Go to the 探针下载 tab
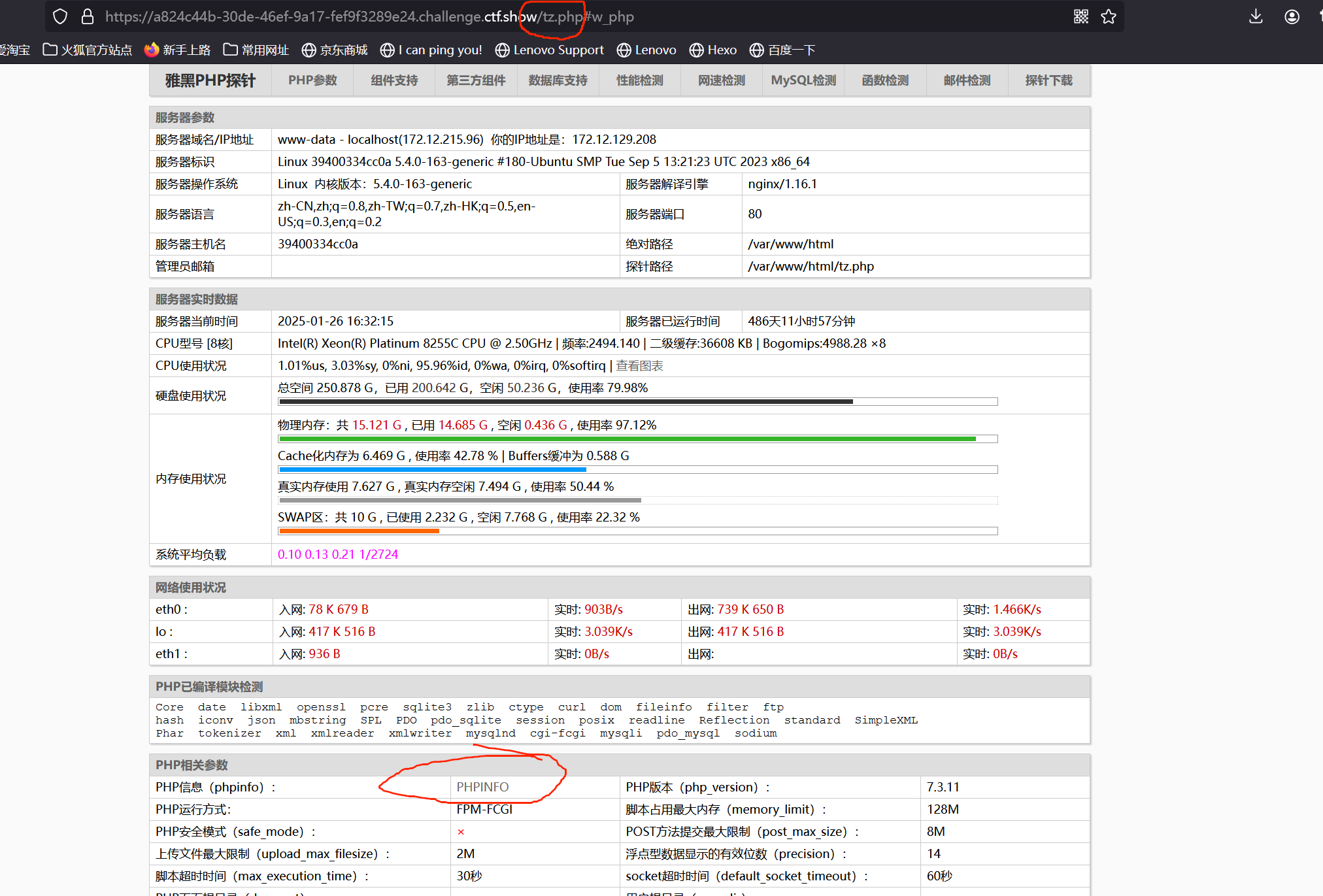This screenshot has width=1323, height=896. (x=1048, y=80)
